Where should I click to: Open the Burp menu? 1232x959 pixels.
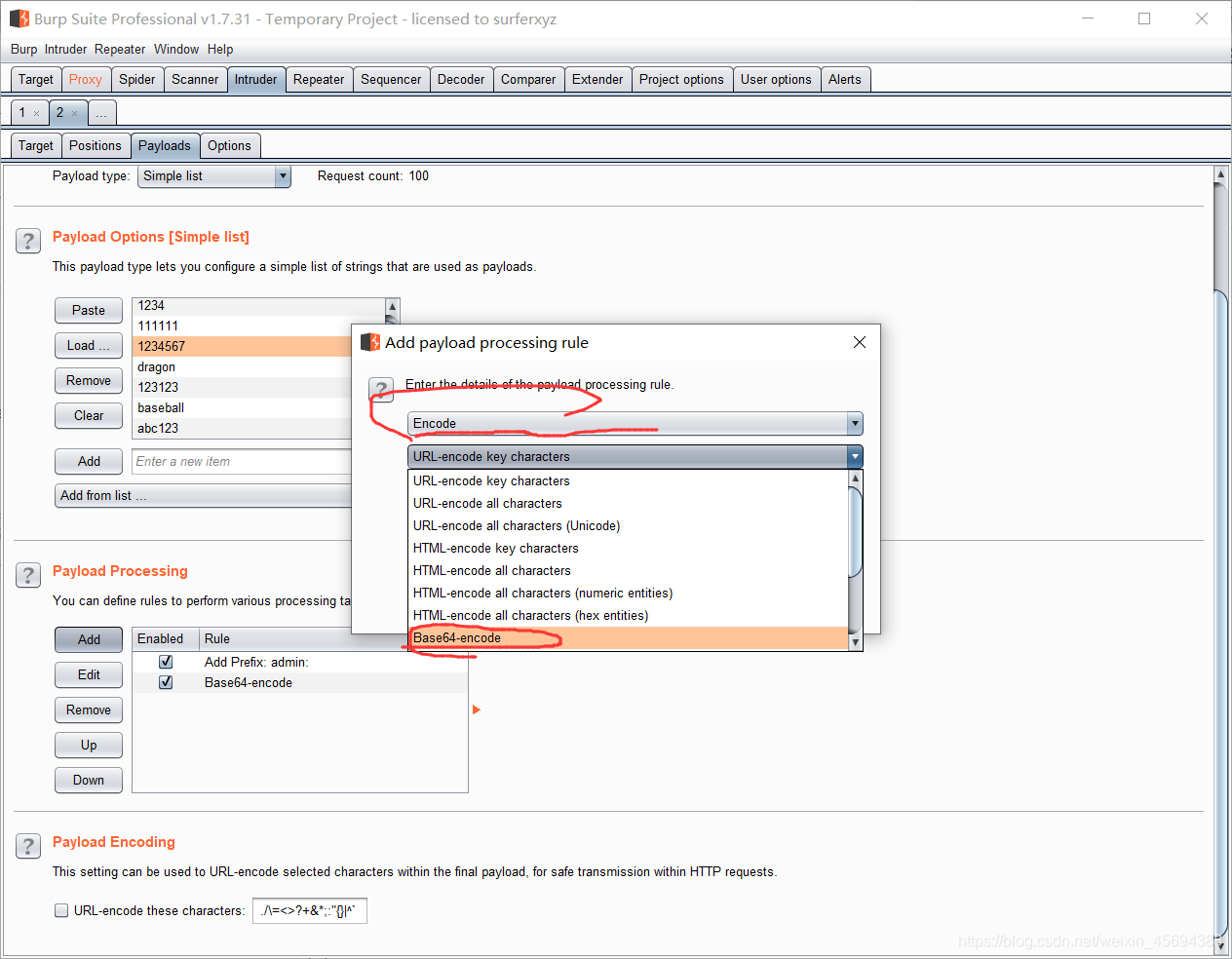23,49
